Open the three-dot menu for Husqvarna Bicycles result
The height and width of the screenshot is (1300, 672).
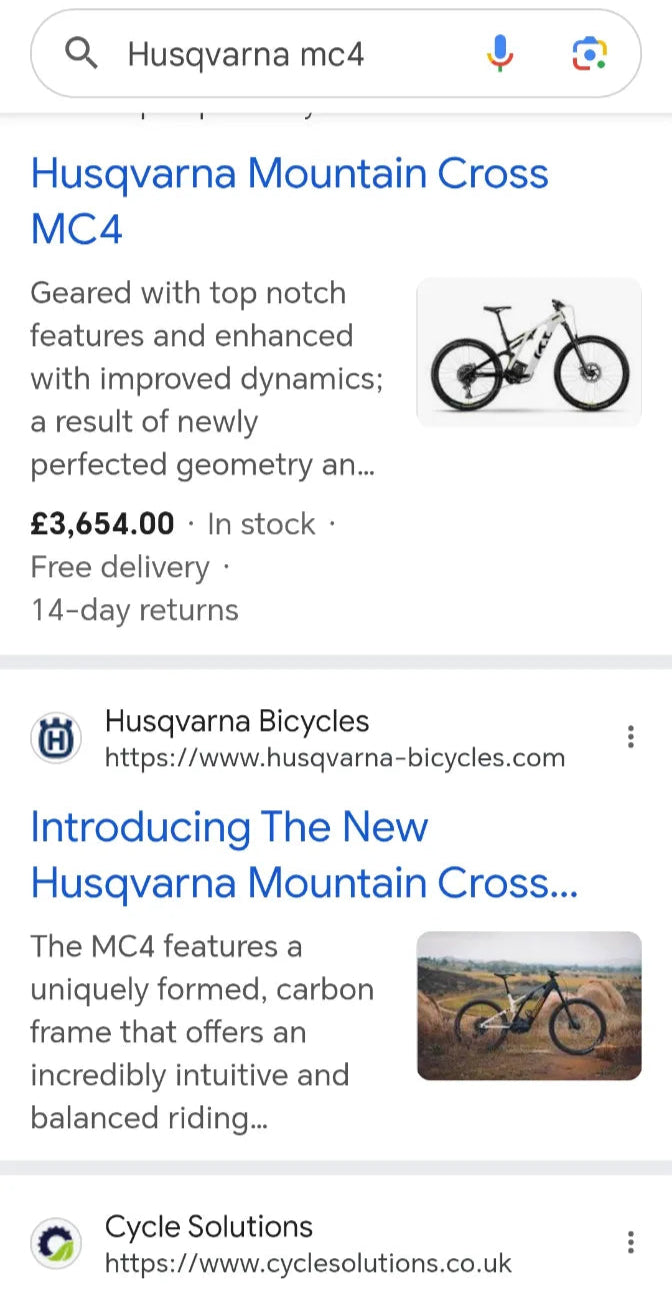631,737
